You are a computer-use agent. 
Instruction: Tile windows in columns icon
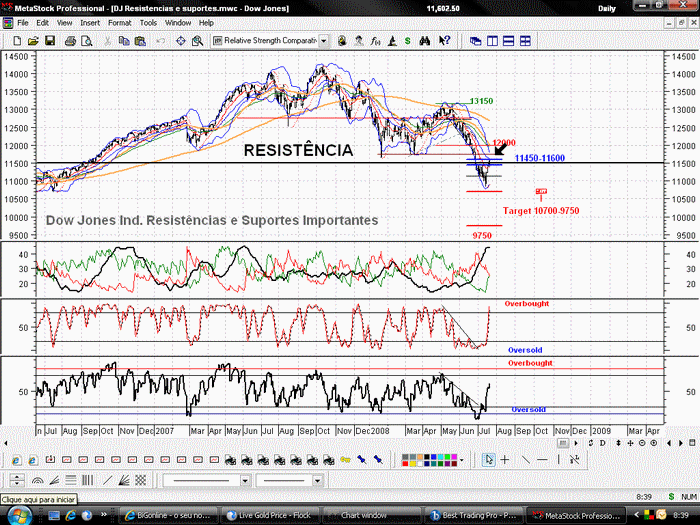point(492,41)
